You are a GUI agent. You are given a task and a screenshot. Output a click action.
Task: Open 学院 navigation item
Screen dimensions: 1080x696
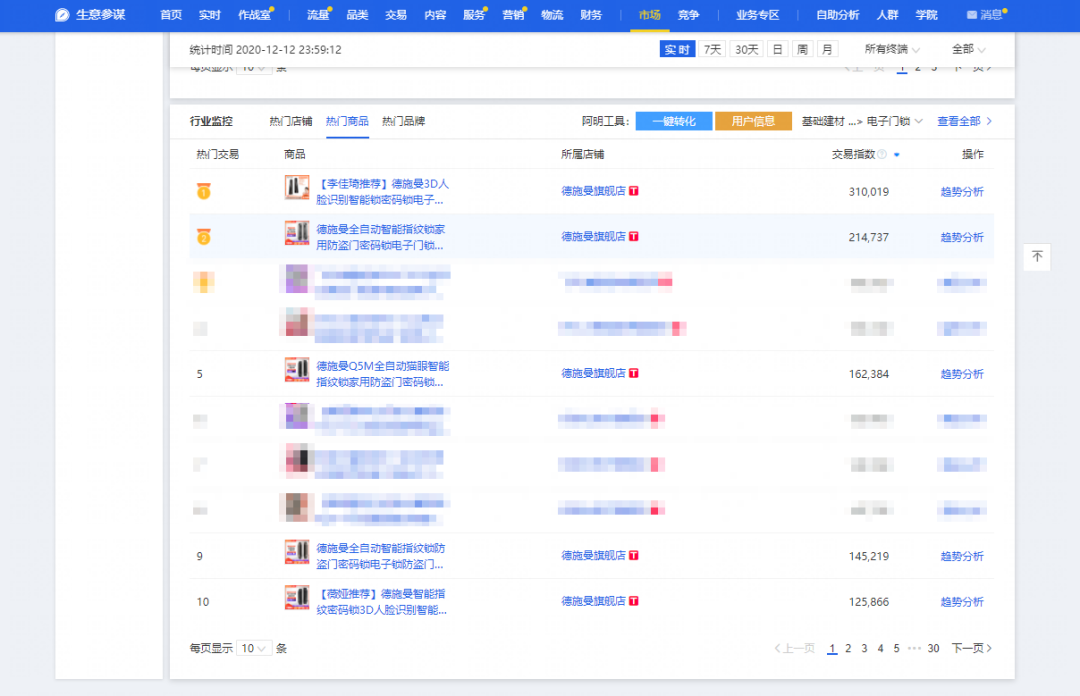coord(926,15)
